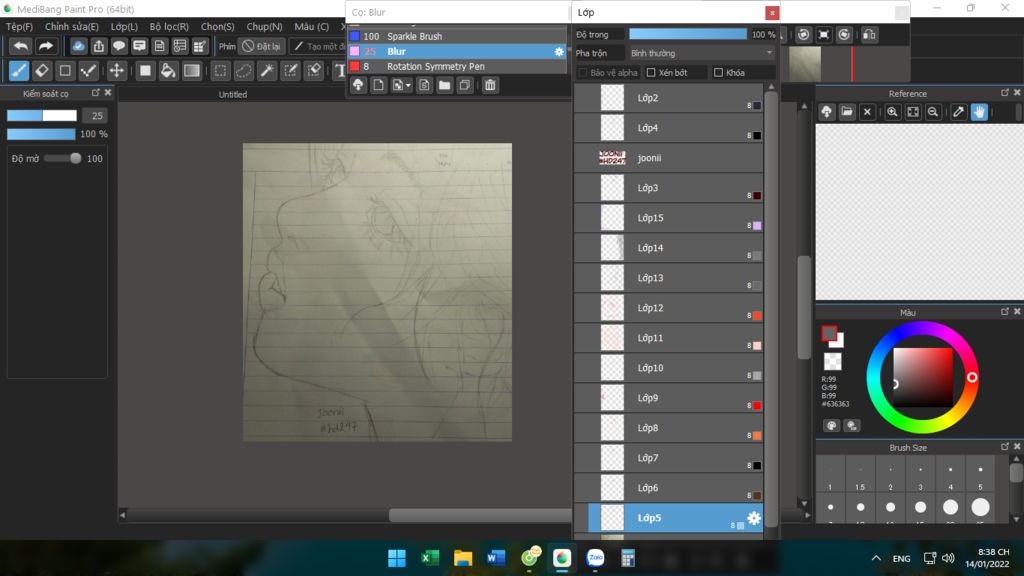
Task: Enable the Xén bớt checkbox
Action: tap(651, 72)
